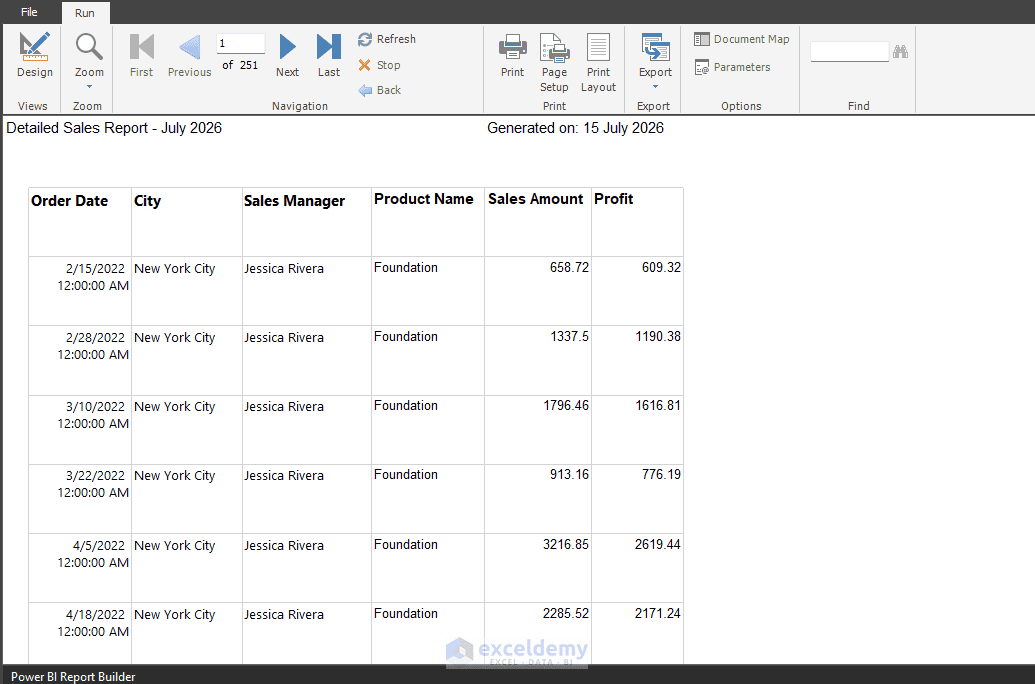This screenshot has width=1035, height=684.
Task: Print the report
Action: click(x=512, y=55)
